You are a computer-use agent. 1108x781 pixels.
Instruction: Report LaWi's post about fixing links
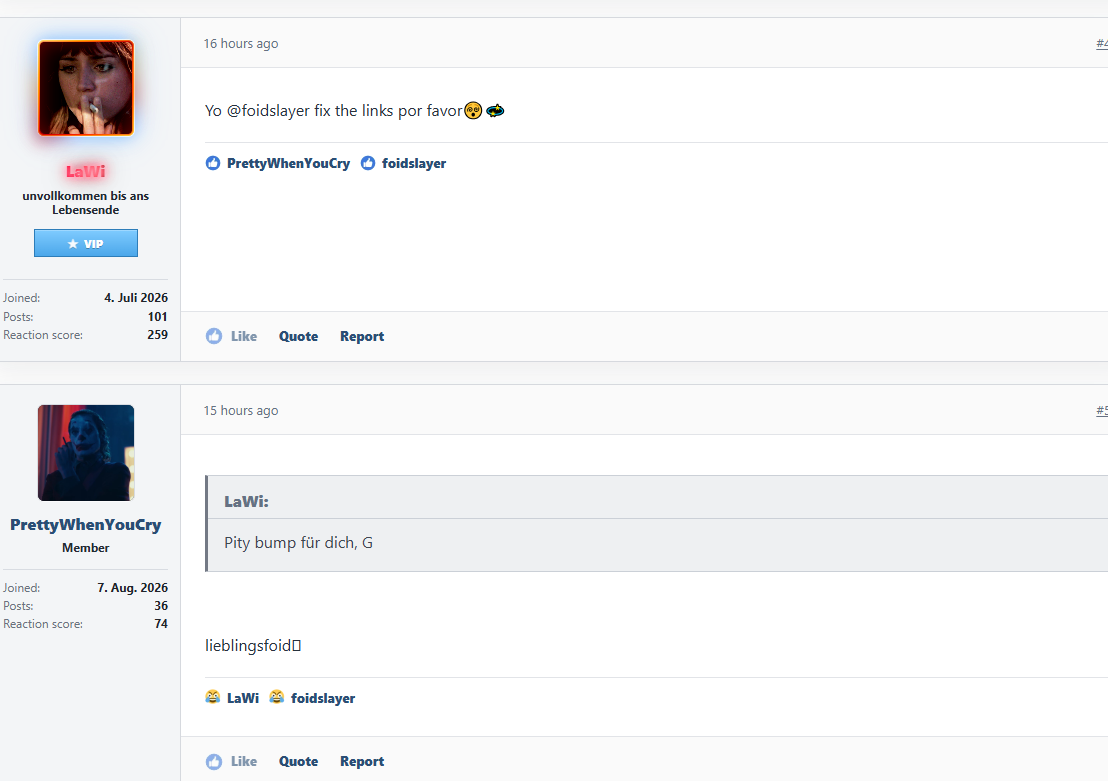(x=362, y=336)
